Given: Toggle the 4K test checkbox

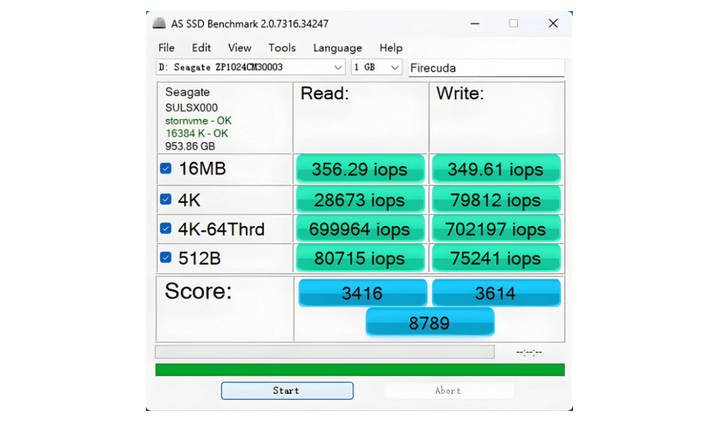Looking at the screenshot, I should 166,199.
